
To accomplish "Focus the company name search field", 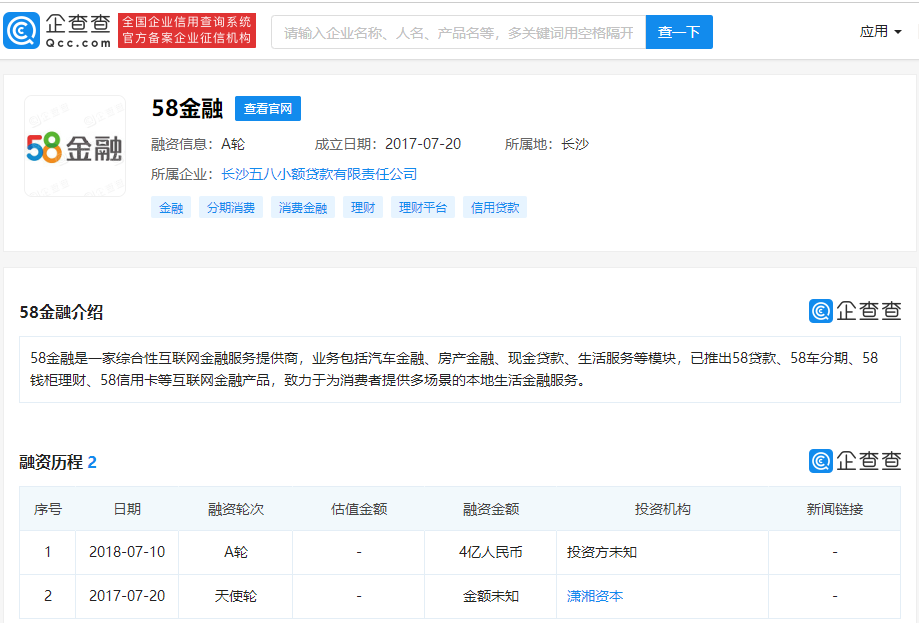I will pos(458,32).
